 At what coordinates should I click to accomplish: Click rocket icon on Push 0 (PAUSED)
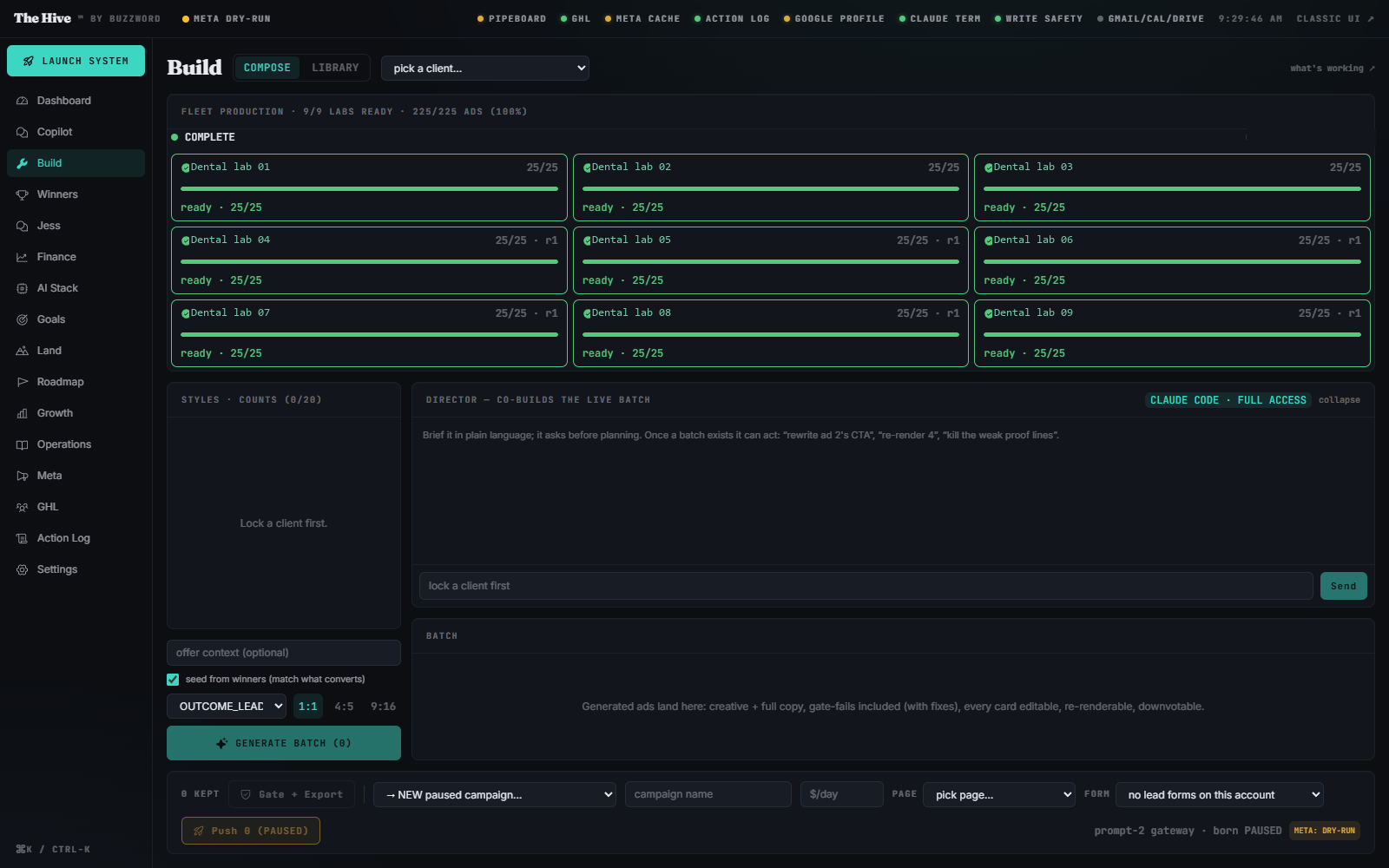pyautogui.click(x=199, y=831)
